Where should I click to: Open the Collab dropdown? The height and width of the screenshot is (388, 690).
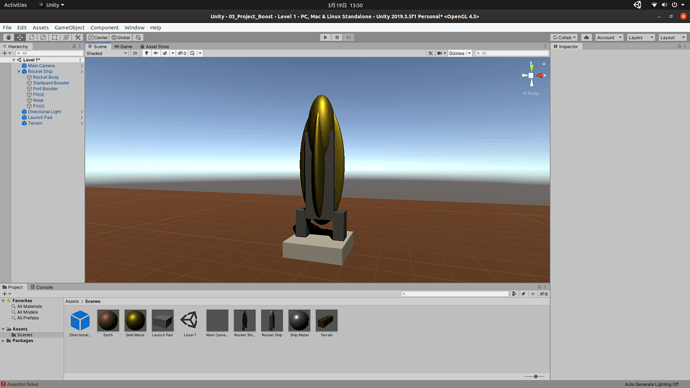pos(564,37)
